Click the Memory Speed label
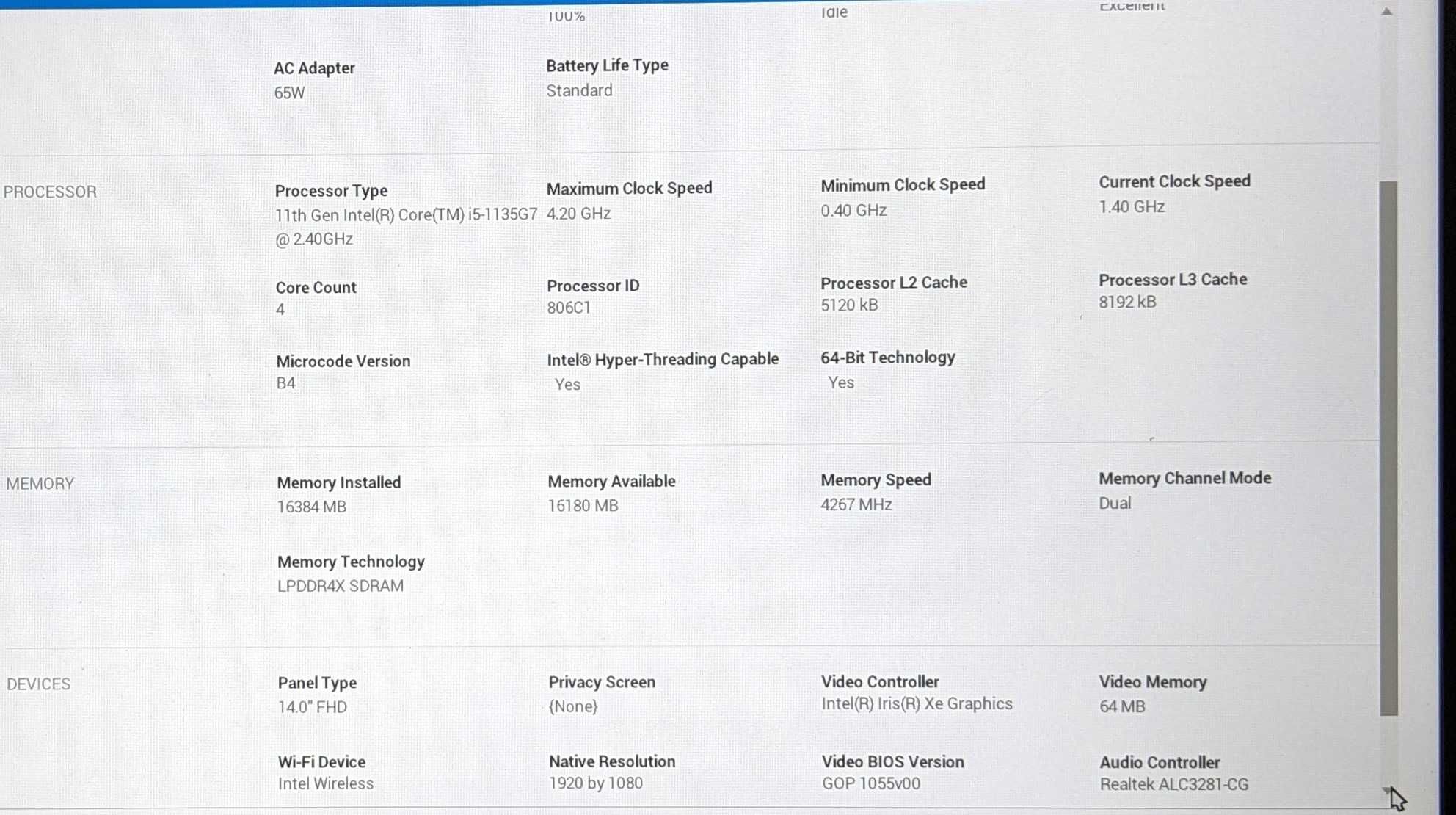 tap(876, 480)
